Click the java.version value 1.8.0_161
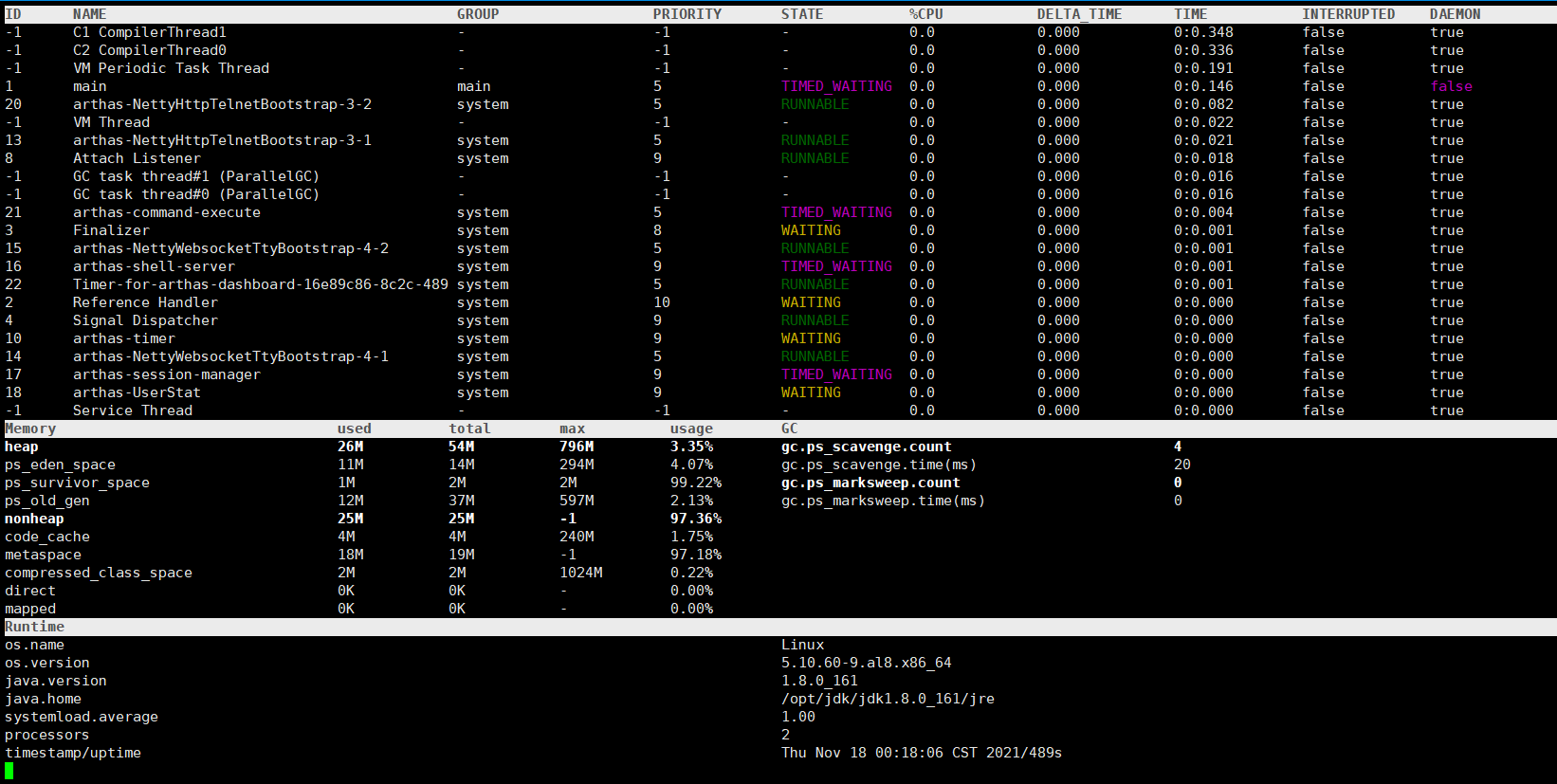The width and height of the screenshot is (1557, 784). coord(819,681)
